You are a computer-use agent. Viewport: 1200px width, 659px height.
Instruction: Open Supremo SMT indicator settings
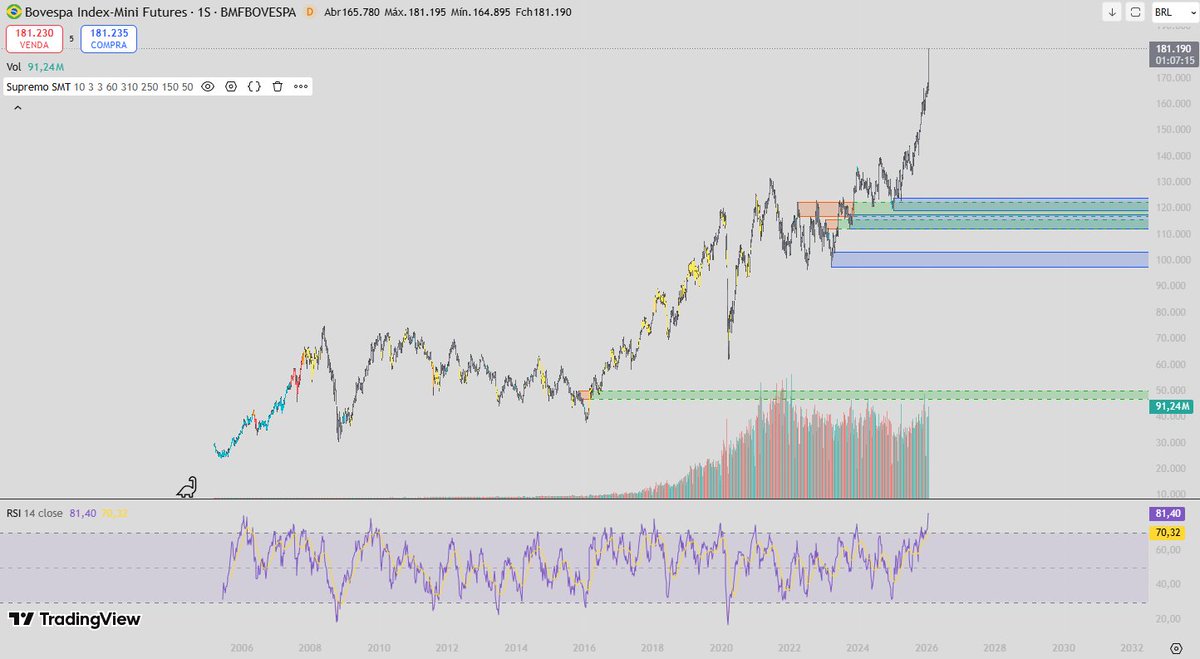coord(231,87)
